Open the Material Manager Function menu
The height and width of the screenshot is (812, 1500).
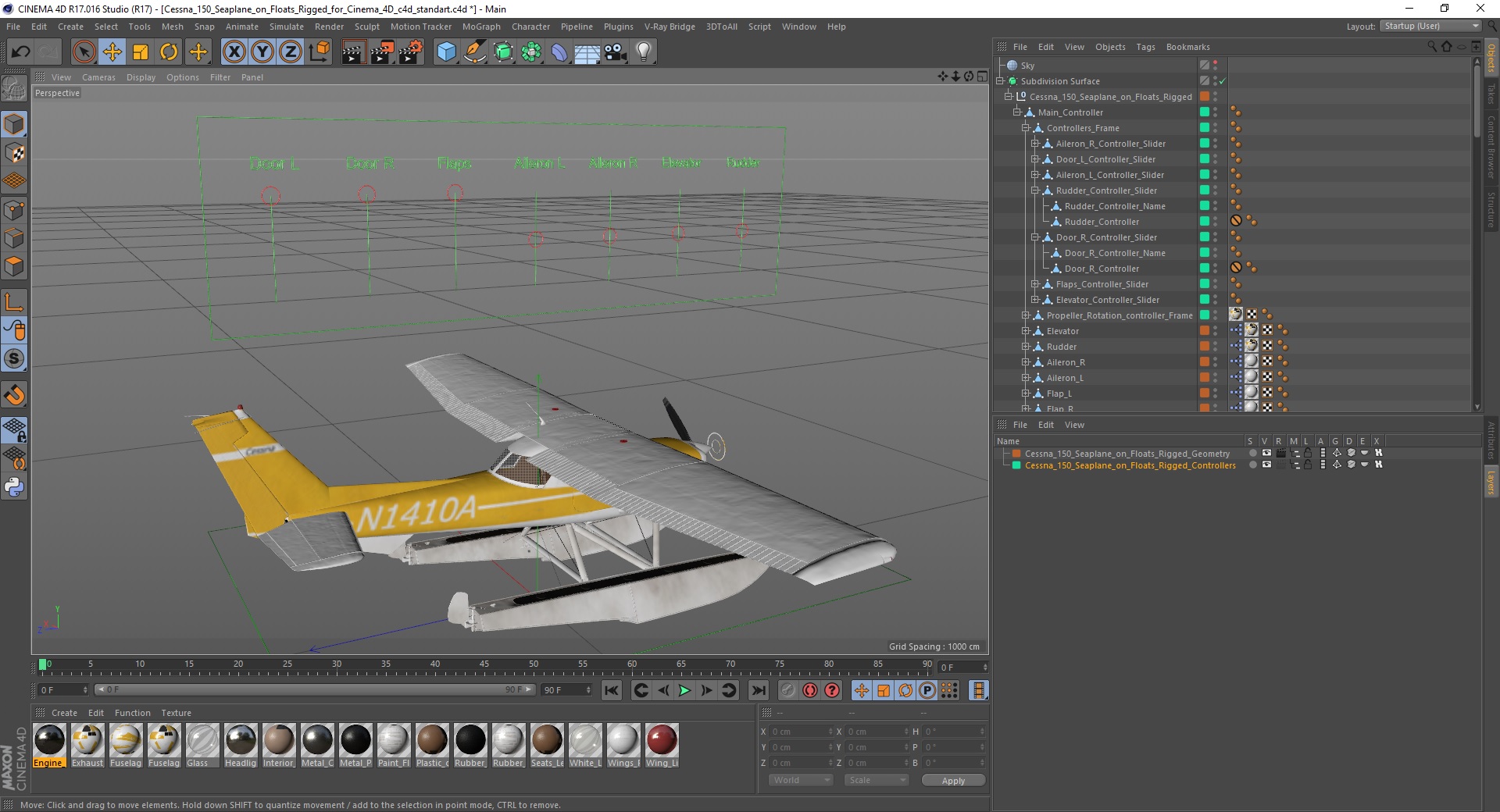[x=132, y=713]
